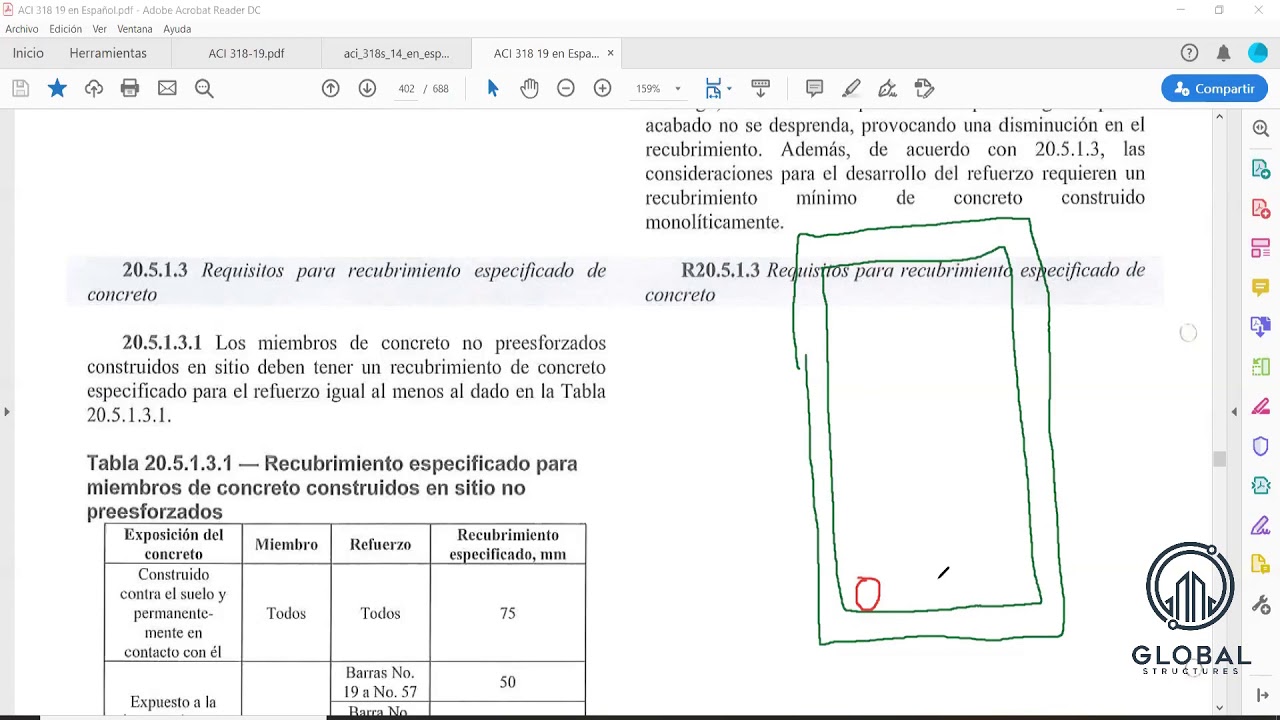Expand the left navigation pane arrow

coord(6,411)
